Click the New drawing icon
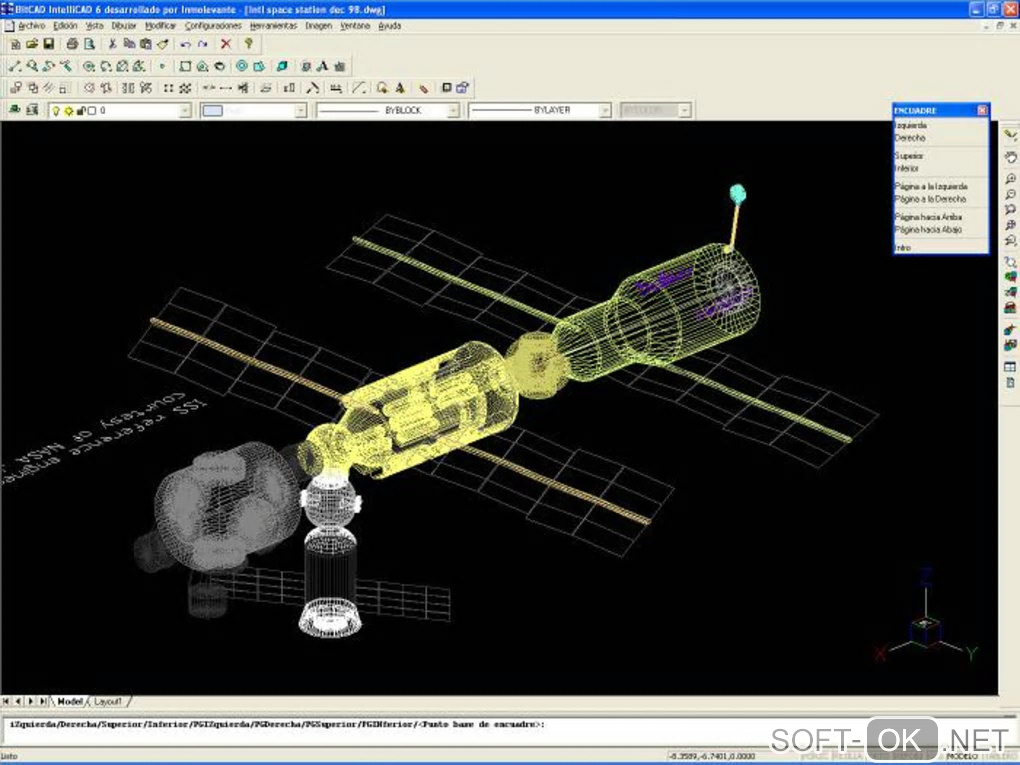Viewport: 1020px width, 765px height. [x=15, y=44]
